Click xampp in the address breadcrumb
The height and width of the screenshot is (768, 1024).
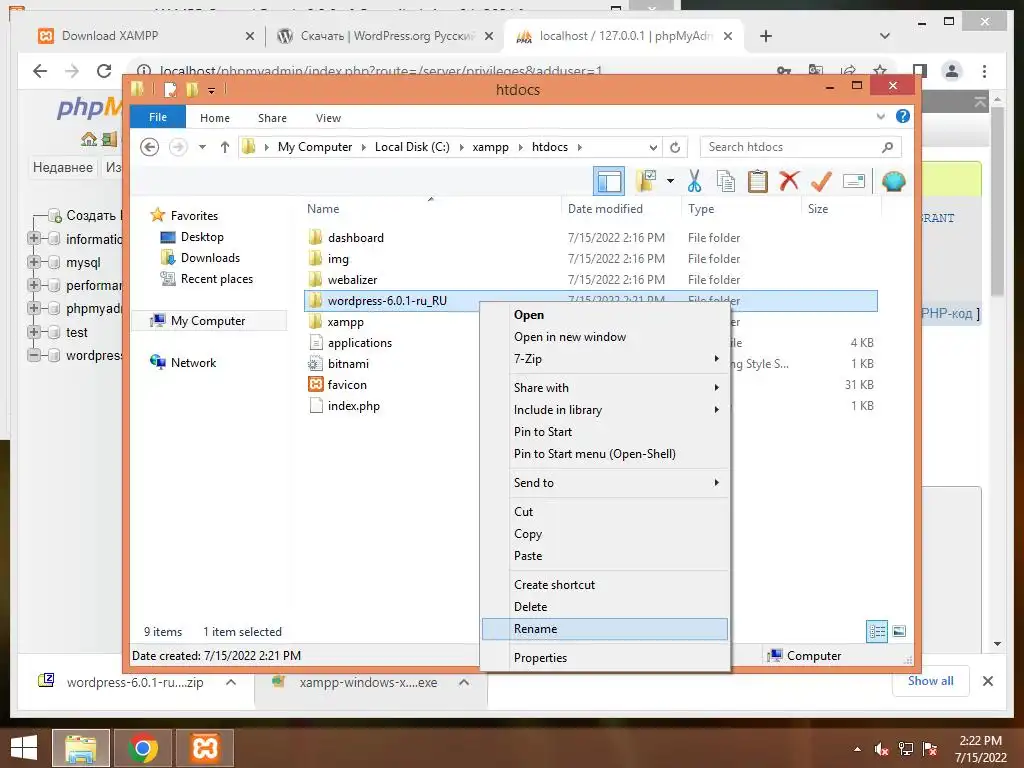[490, 147]
